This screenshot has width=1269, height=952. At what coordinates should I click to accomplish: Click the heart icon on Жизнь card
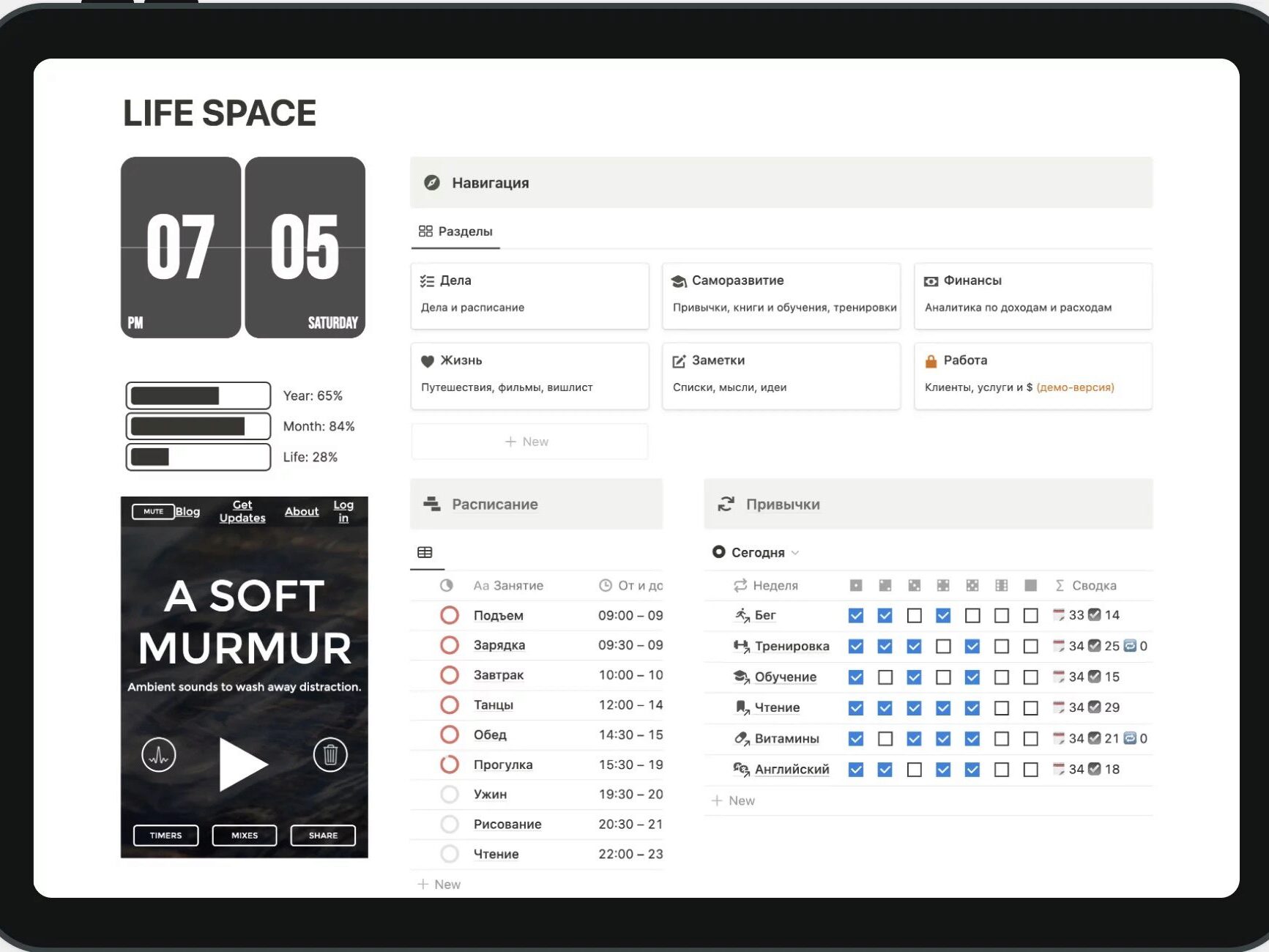coord(428,360)
